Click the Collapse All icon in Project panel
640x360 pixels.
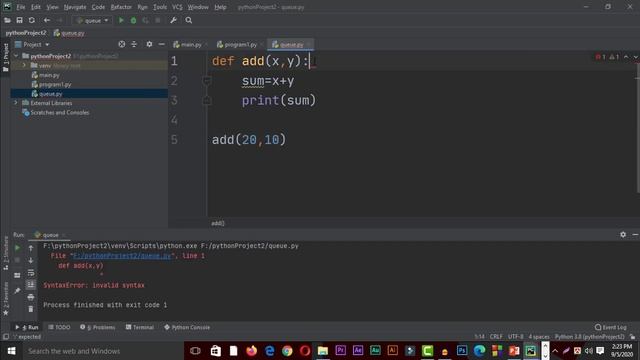[x=134, y=44]
